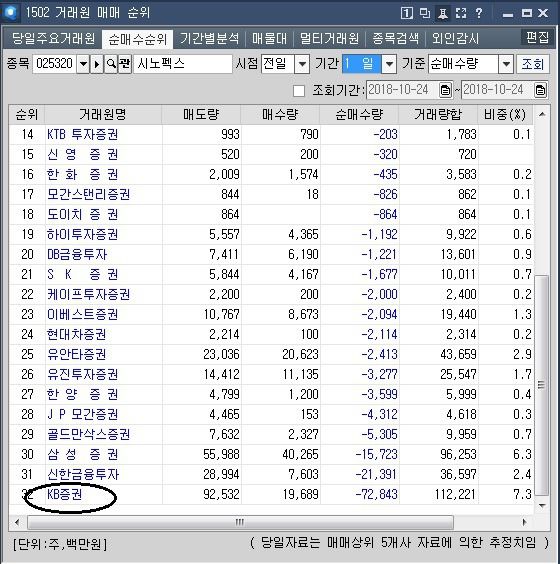560x564 pixels.
Task: Click the horizontal scrollbar thumb
Action: click(240, 522)
